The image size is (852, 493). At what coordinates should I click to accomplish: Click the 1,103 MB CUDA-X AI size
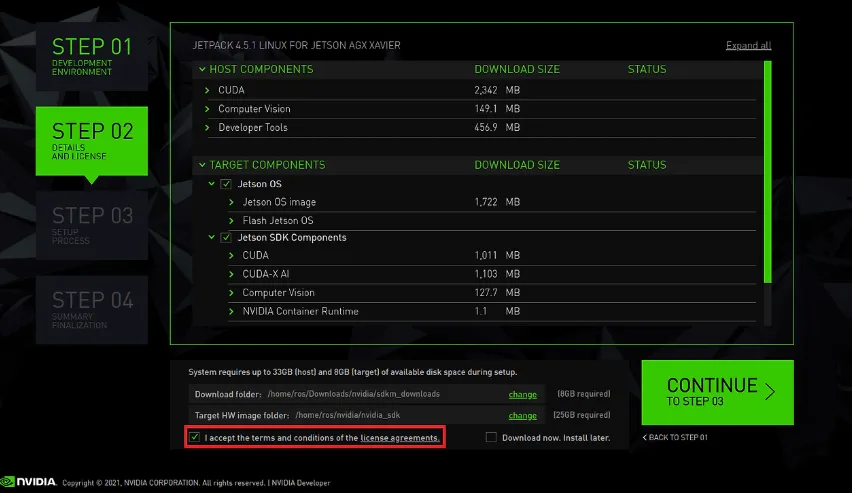pyautogui.click(x=497, y=274)
